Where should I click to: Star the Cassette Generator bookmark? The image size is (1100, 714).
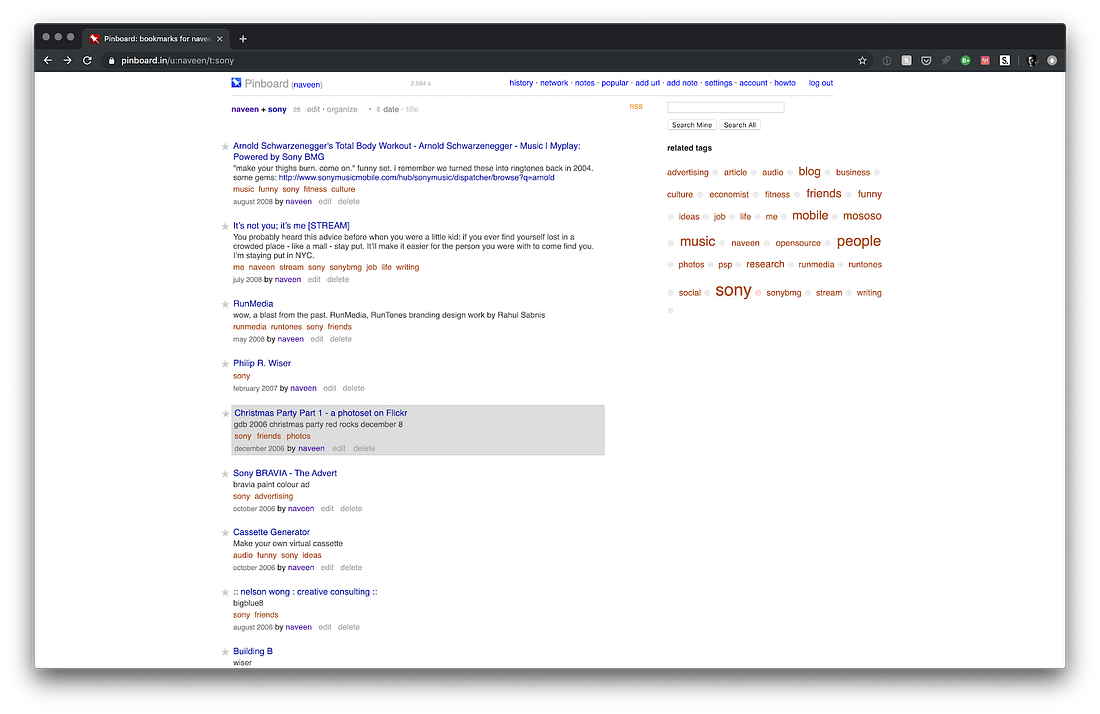tap(225, 533)
